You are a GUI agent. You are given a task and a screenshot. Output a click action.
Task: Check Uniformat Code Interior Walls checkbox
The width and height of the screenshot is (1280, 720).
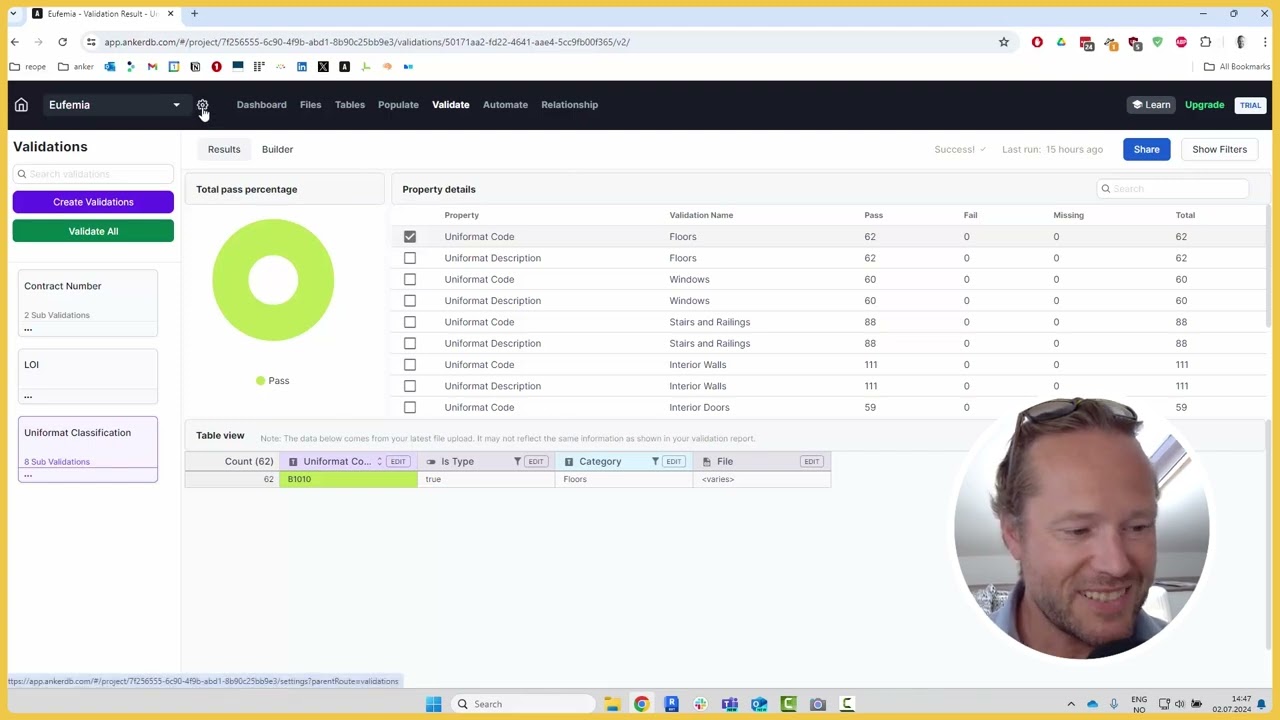[410, 365]
